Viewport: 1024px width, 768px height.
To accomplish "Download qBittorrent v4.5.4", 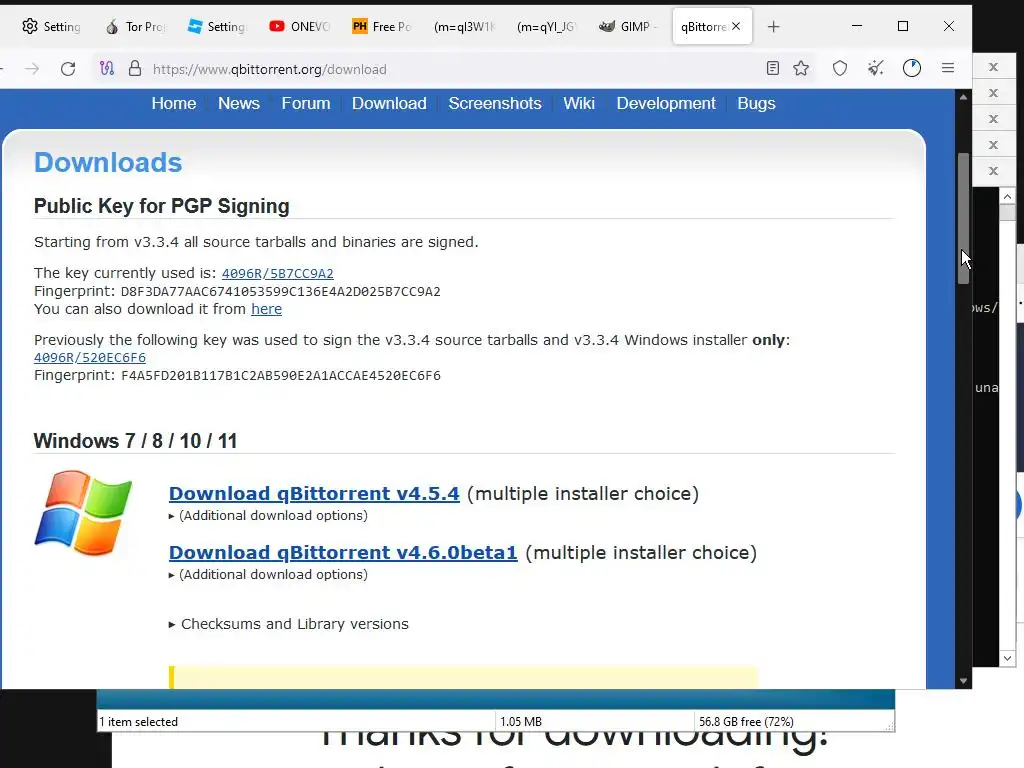I will pyautogui.click(x=314, y=494).
